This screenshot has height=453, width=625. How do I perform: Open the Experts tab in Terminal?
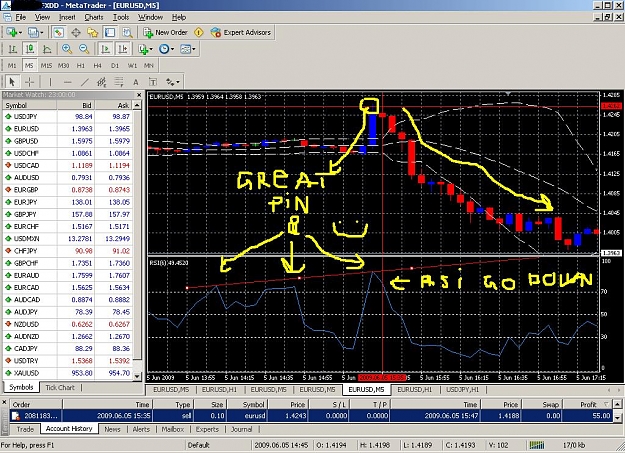[207, 429]
